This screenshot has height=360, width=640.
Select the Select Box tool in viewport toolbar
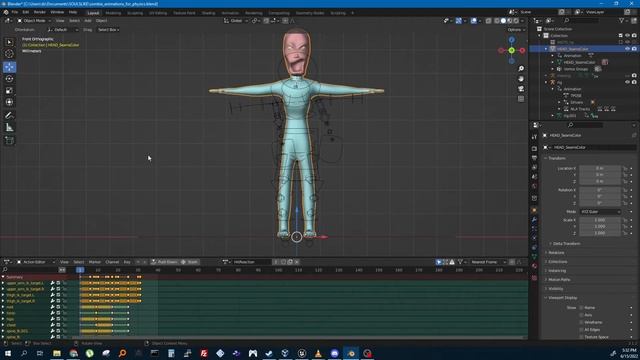click(x=9, y=42)
